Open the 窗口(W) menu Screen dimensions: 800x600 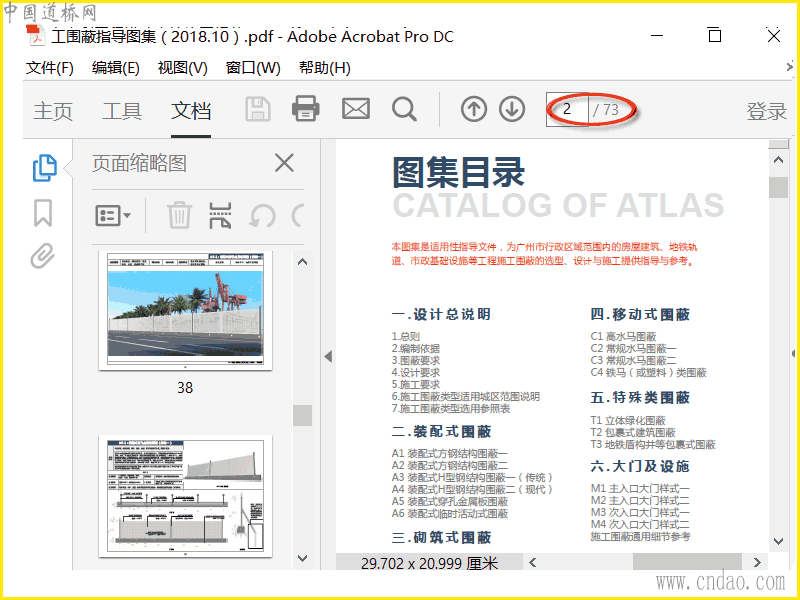253,68
